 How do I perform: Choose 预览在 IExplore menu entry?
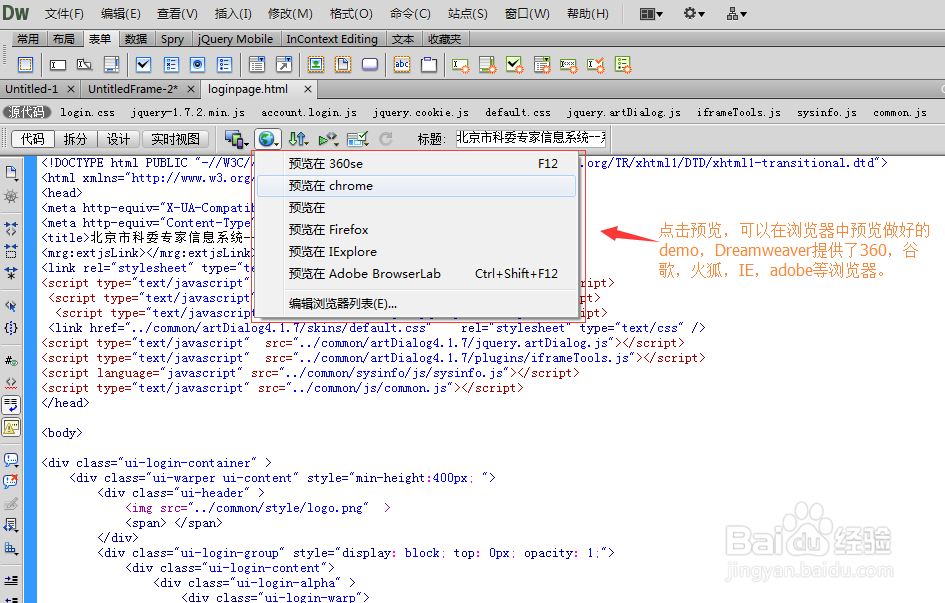416,251
